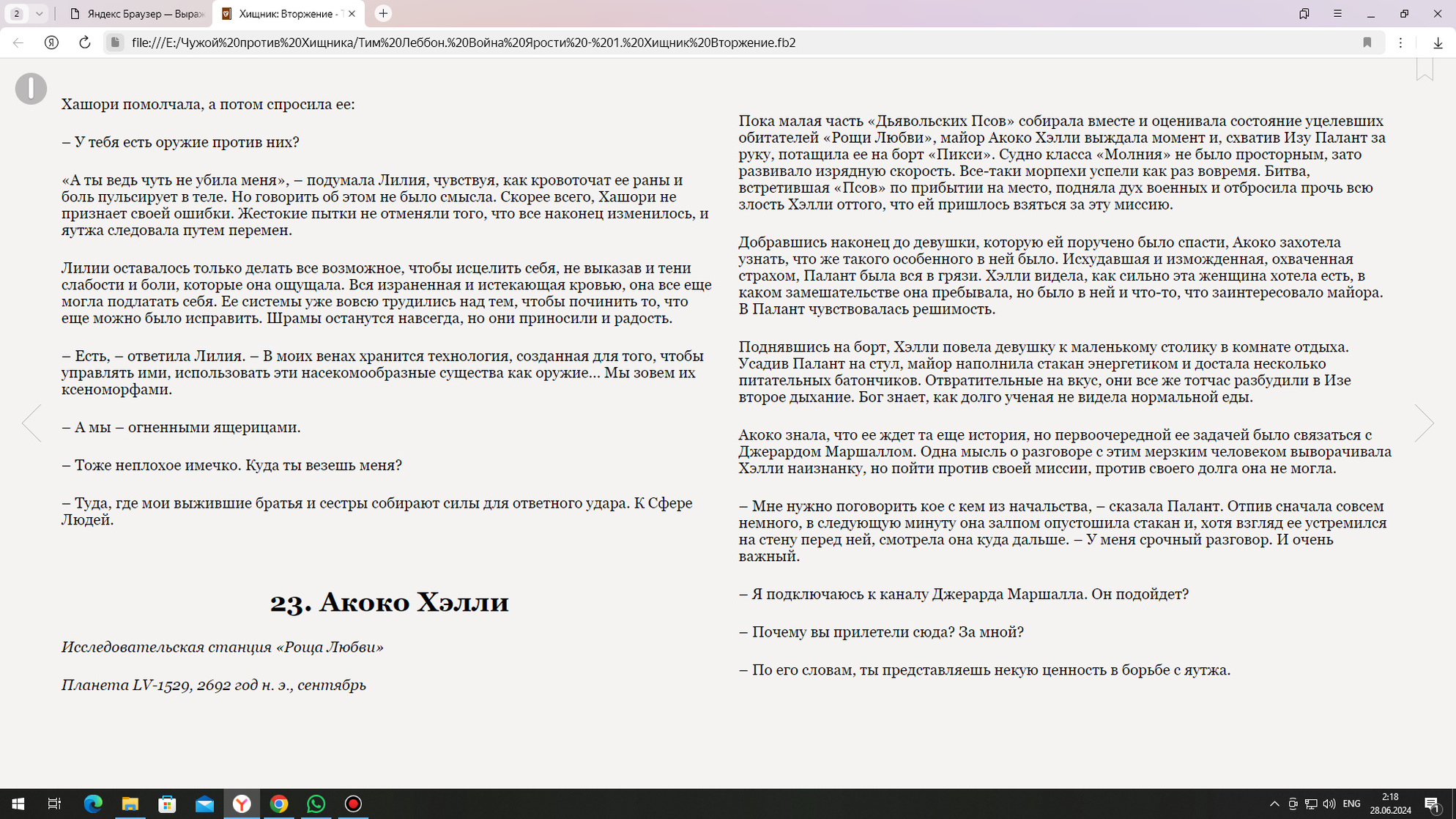Open the bookmarks panel icon in title bar
The width and height of the screenshot is (1456, 819).
[x=1304, y=14]
